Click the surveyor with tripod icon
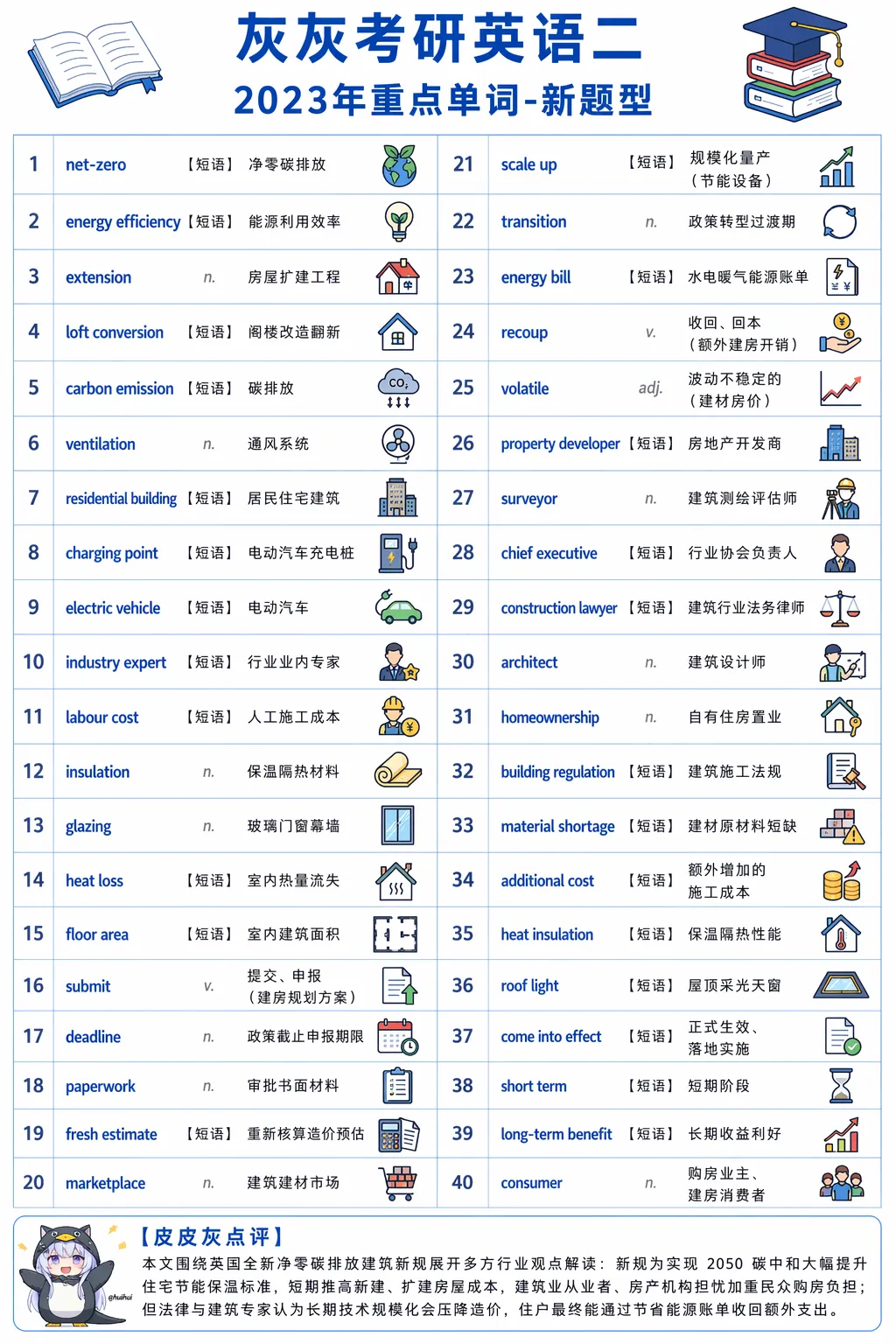 [840, 499]
